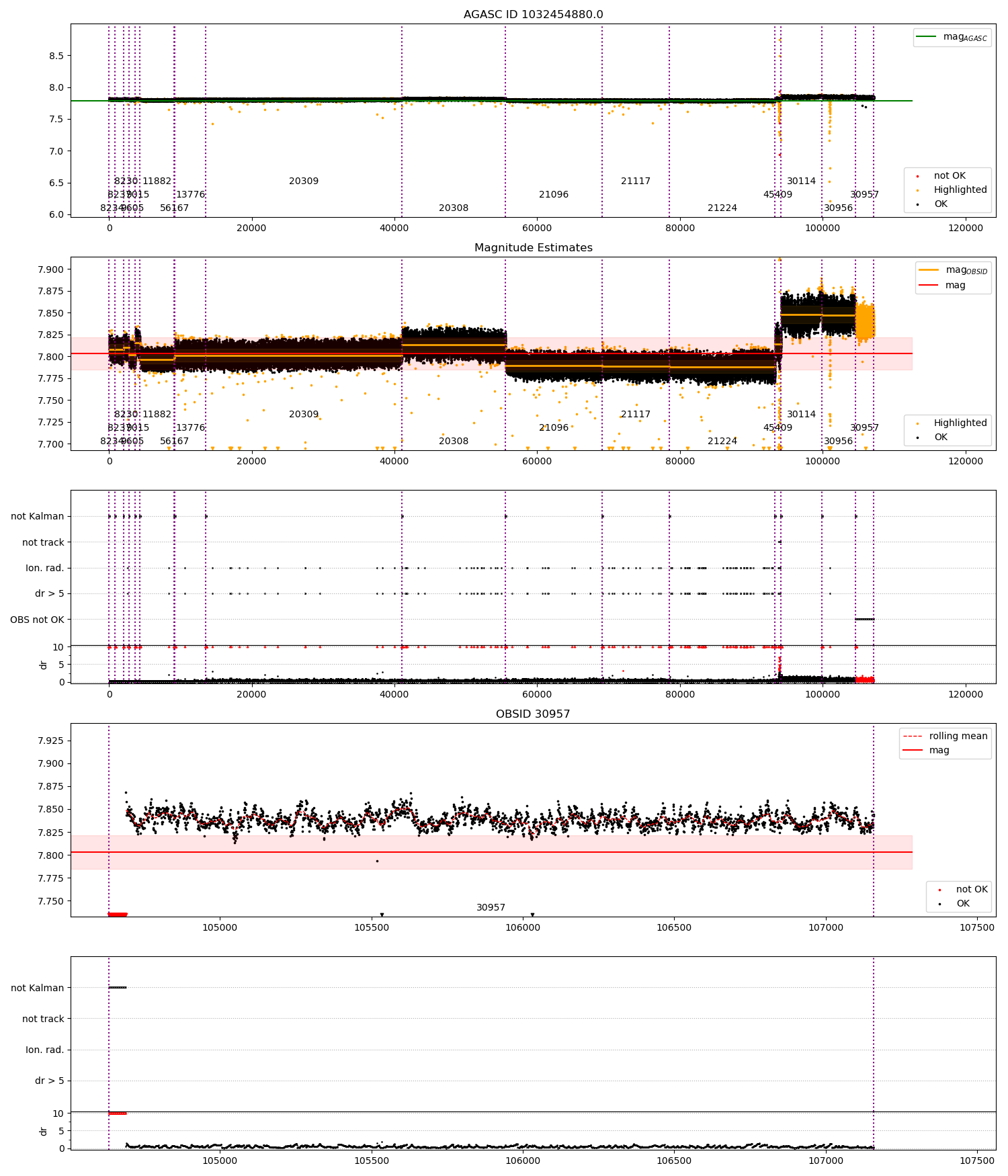Click 'Highlighted' legend entry in Magnitude Estimates plot

tap(952, 423)
